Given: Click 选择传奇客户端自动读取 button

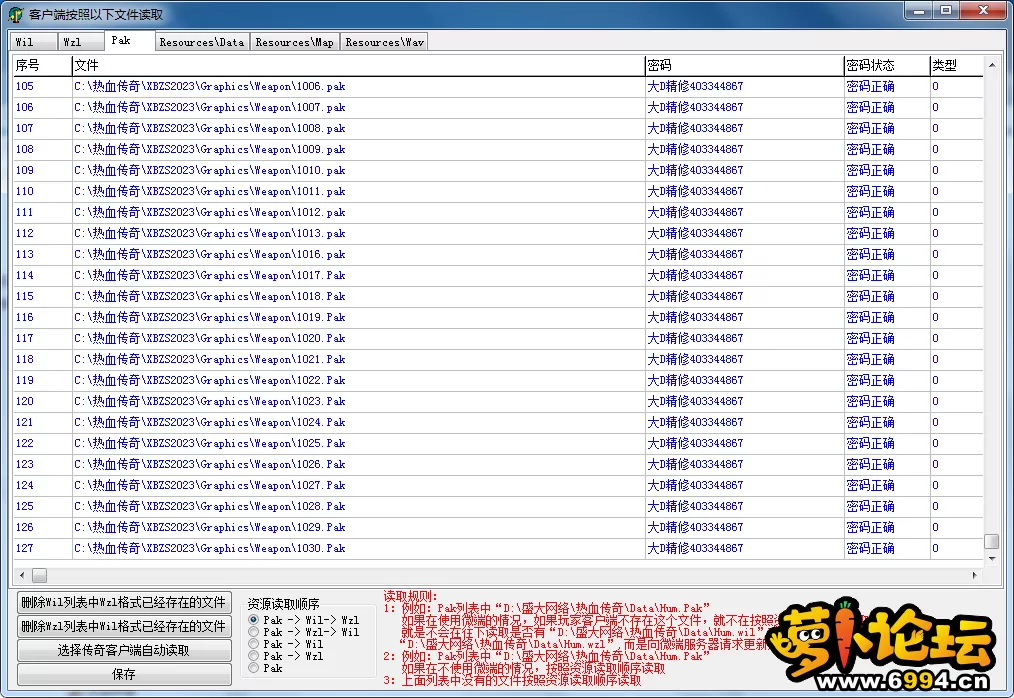Looking at the screenshot, I should (x=124, y=650).
